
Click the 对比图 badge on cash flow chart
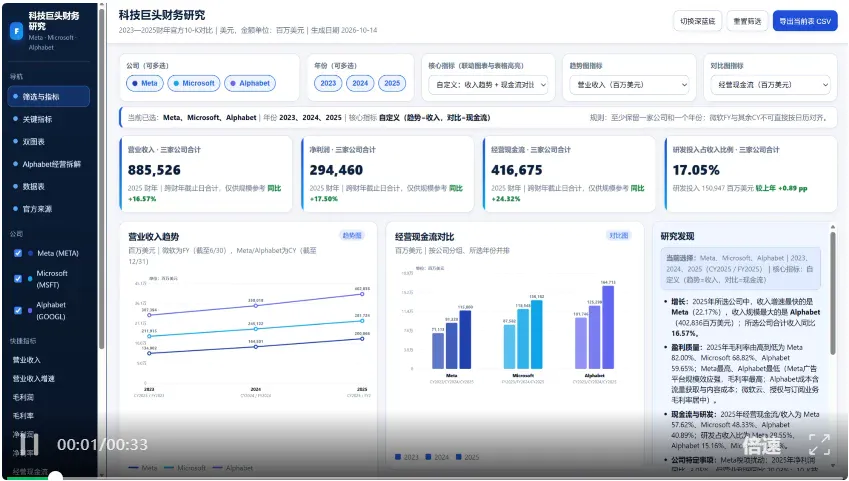[x=618, y=235]
